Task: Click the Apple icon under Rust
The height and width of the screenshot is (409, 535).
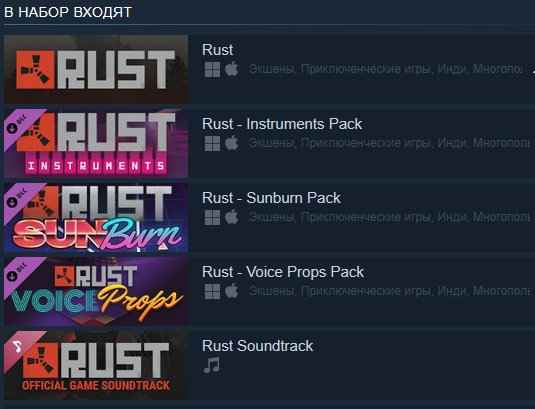Action: [x=232, y=69]
